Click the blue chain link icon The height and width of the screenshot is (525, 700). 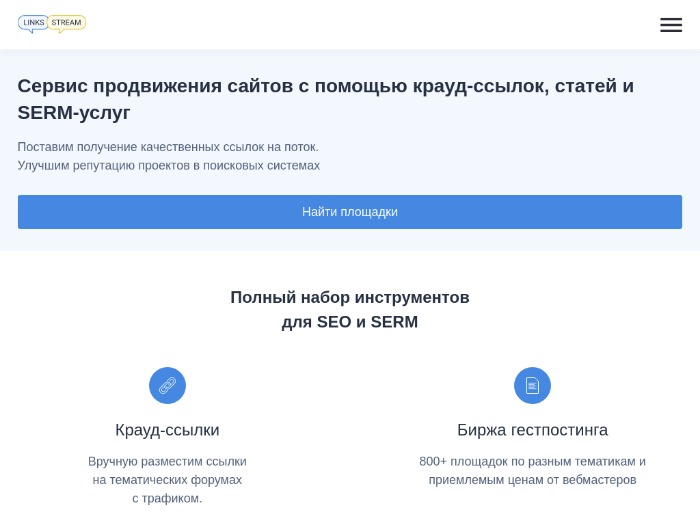pyautogui.click(x=167, y=385)
